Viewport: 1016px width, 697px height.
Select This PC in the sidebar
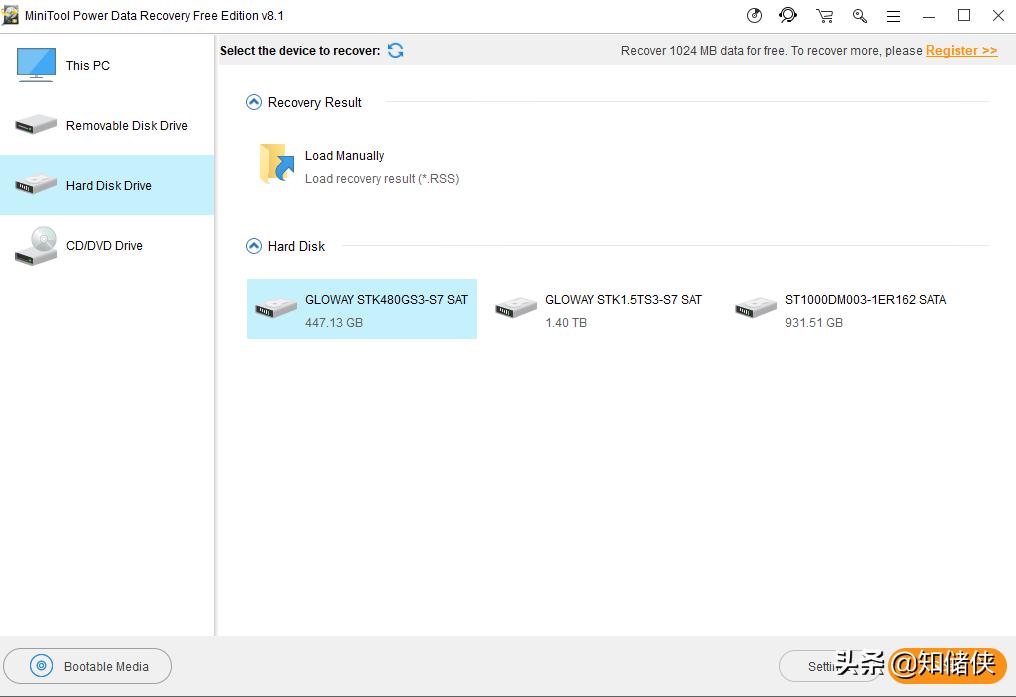[107, 65]
